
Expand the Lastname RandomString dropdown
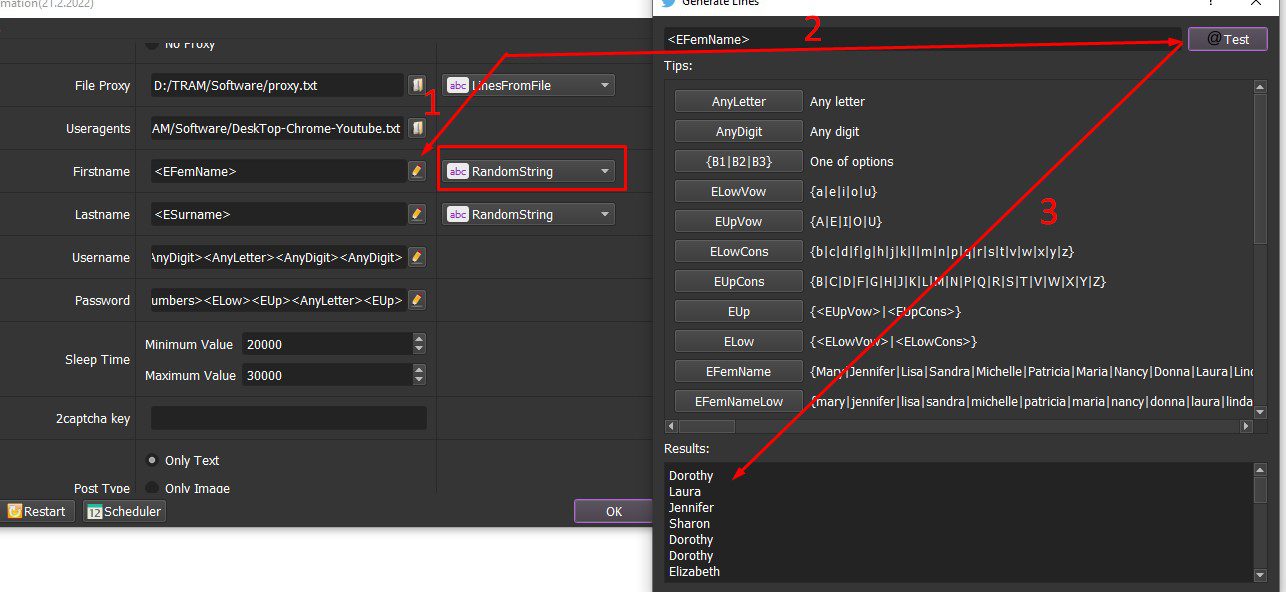pos(529,214)
